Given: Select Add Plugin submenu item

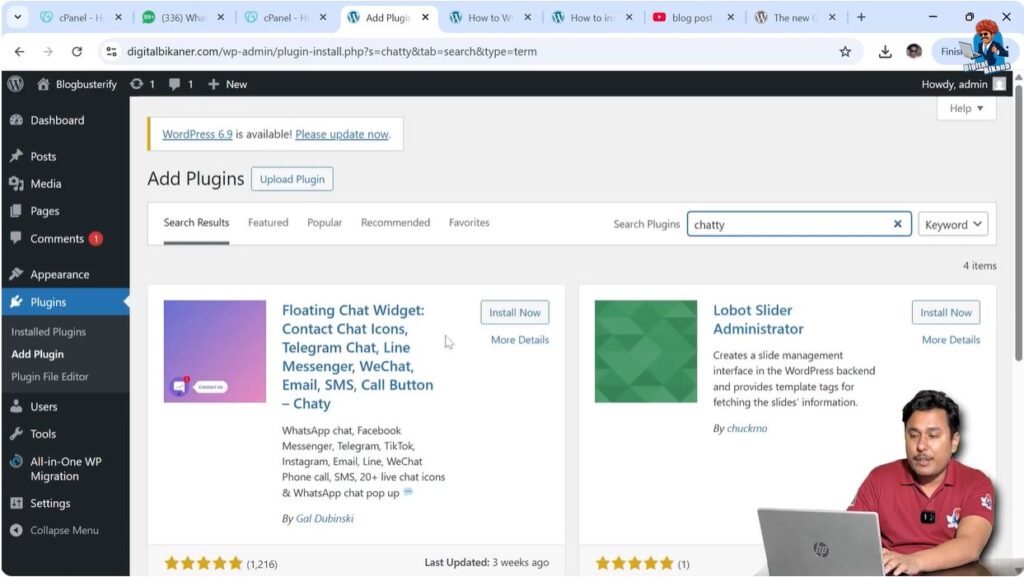Looking at the screenshot, I should coord(37,354).
